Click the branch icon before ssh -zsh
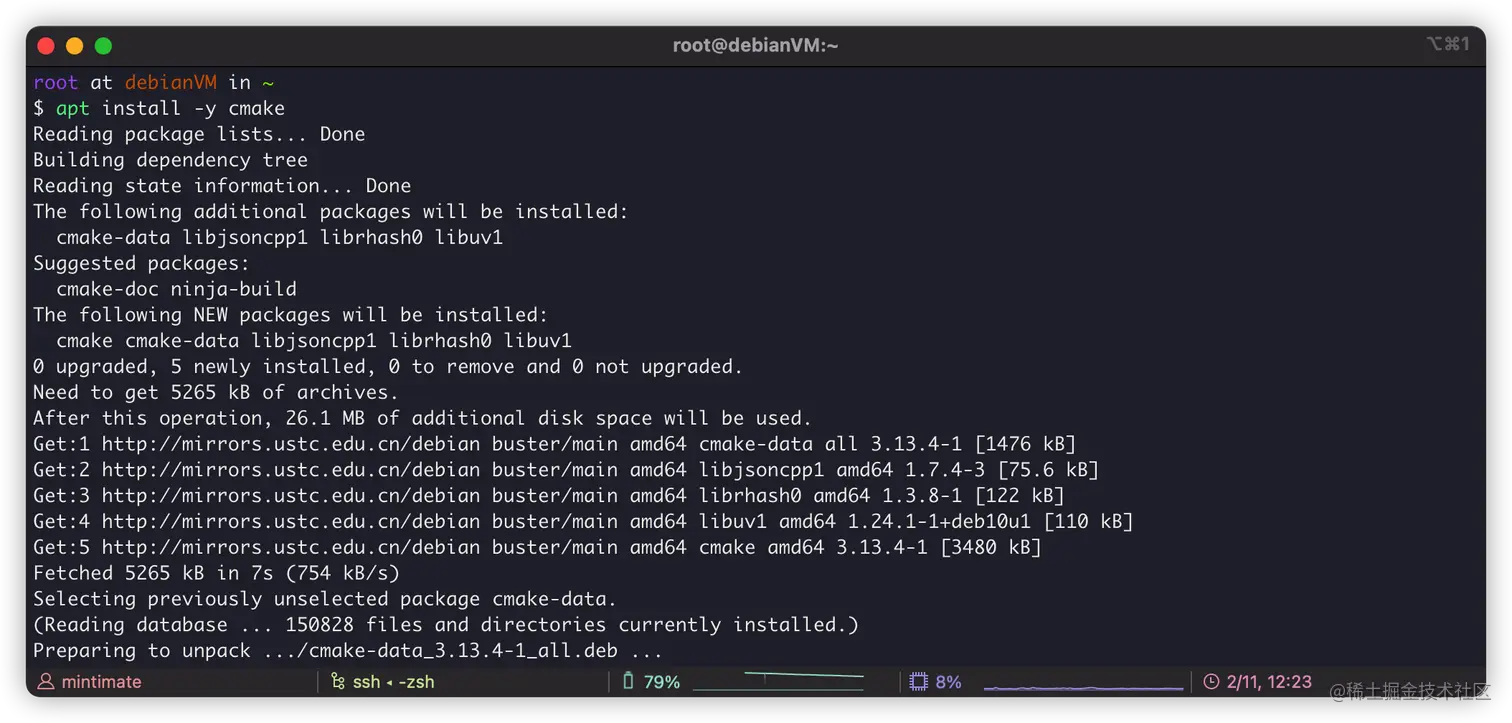Image resolution: width=1512 pixels, height=723 pixels. coord(337,682)
